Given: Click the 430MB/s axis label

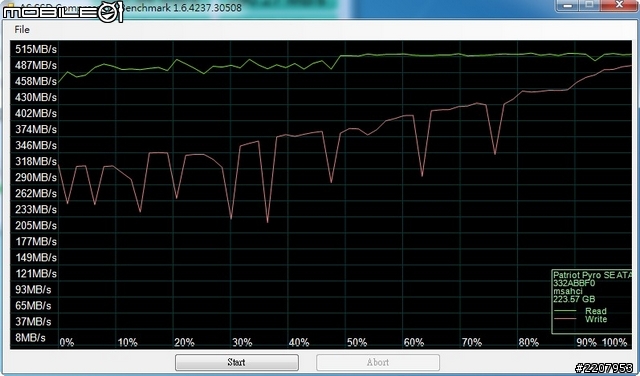Looking at the screenshot, I should [36, 97].
